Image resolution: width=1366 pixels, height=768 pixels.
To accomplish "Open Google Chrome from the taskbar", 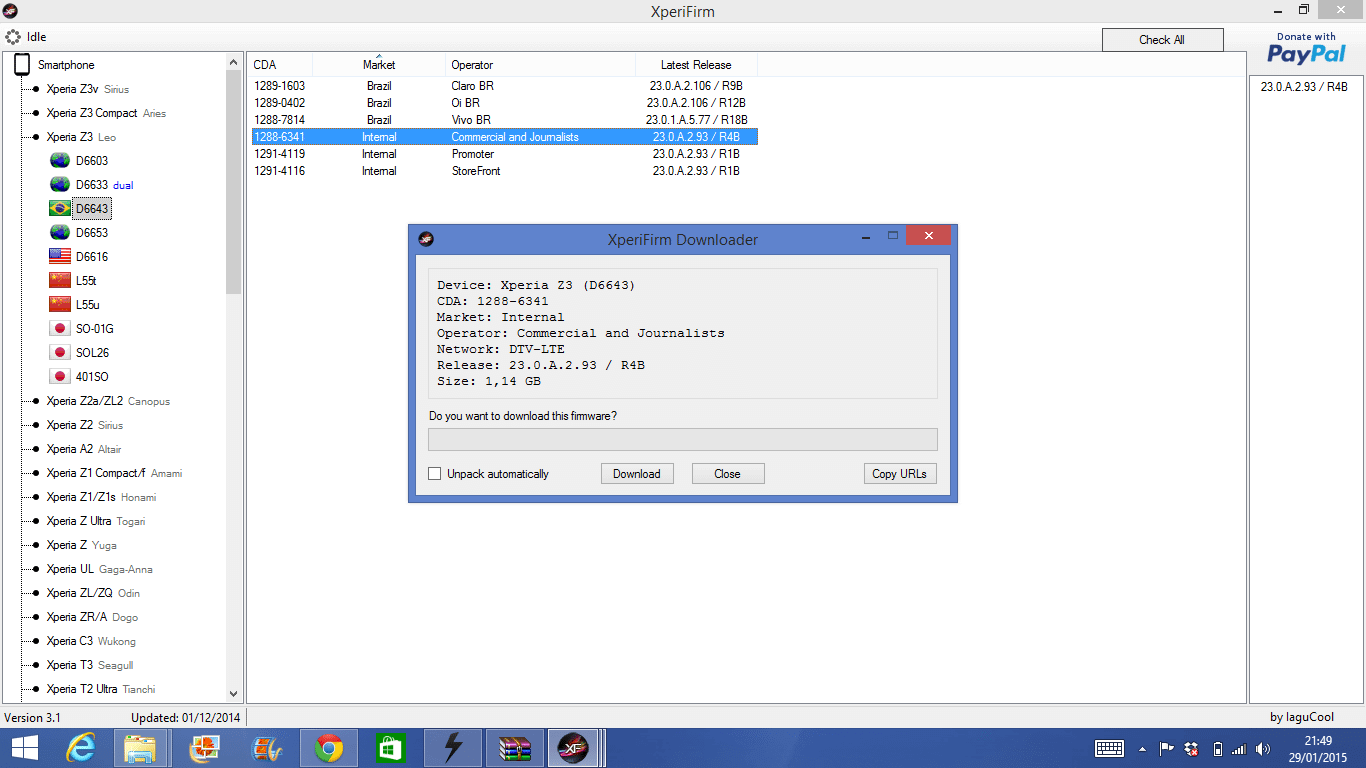I will 329,747.
